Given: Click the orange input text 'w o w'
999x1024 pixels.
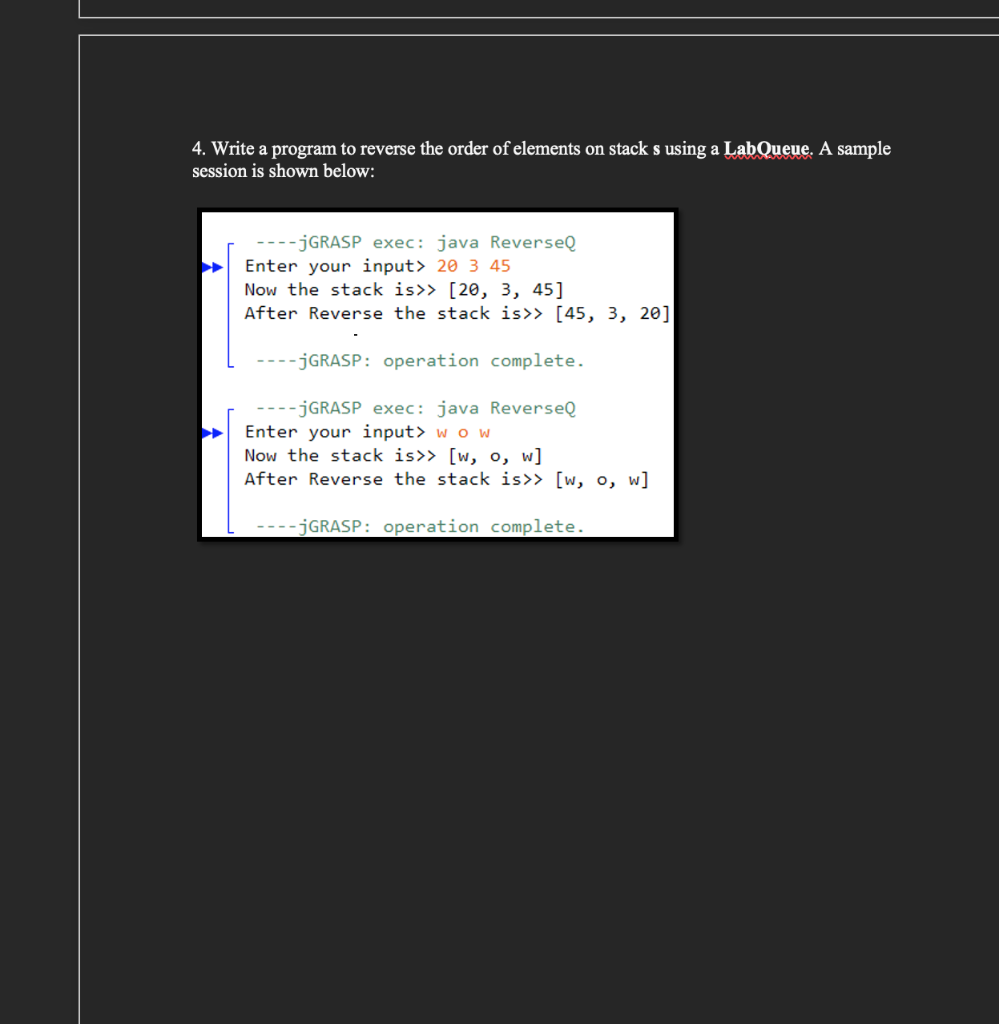Looking at the screenshot, I should 463,432.
